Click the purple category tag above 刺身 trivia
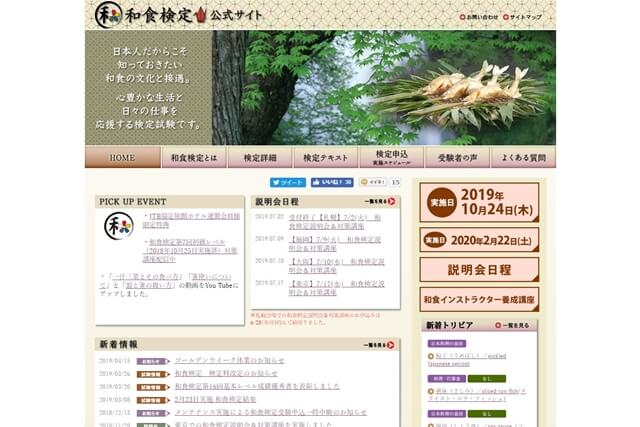The image size is (640, 427). click(447, 379)
